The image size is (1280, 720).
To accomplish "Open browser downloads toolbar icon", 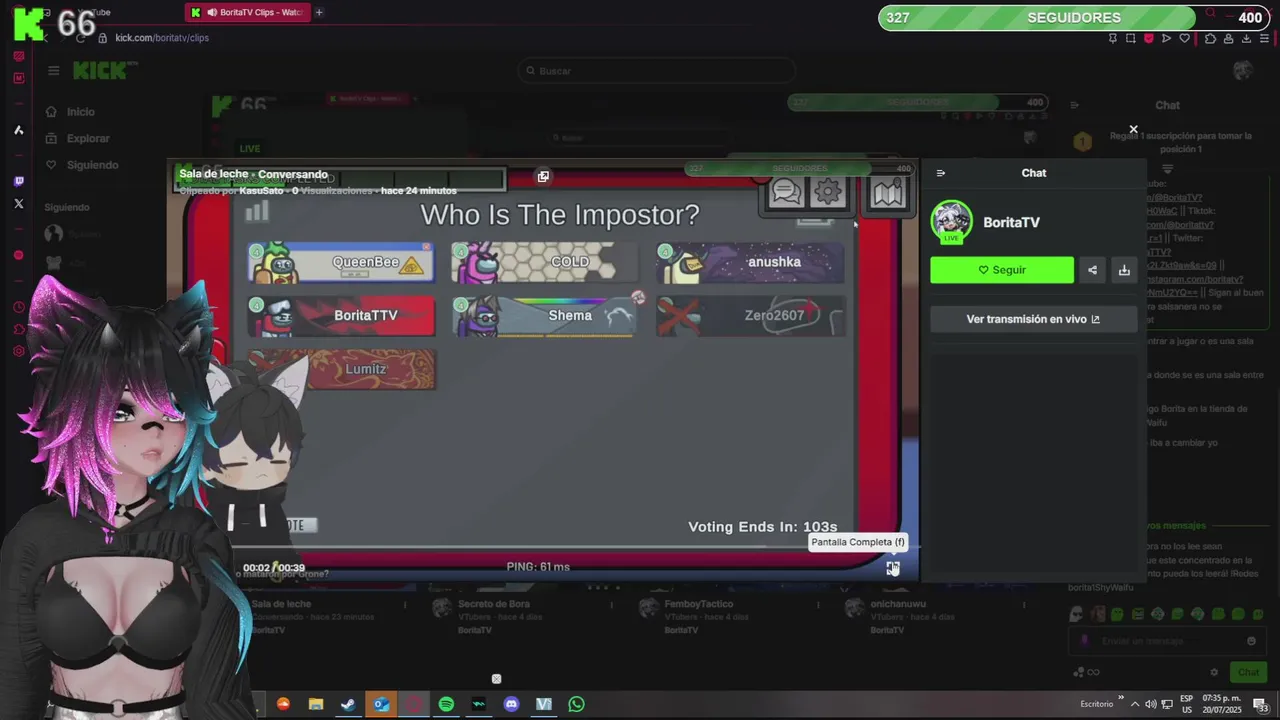I will (x=1246, y=38).
